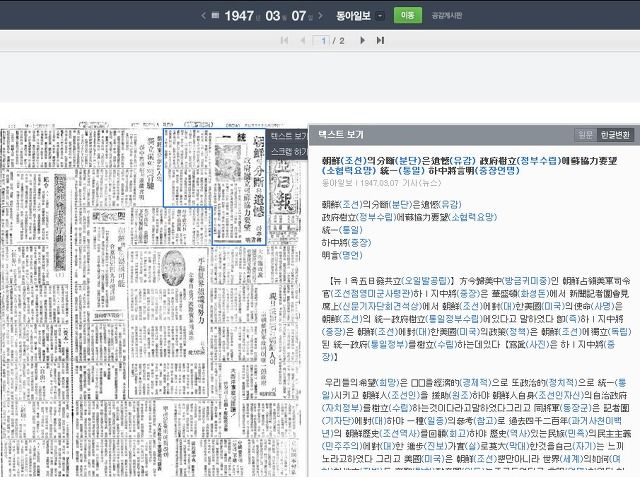Open the calendar icon beside 1947

pyautogui.click(x=216, y=16)
